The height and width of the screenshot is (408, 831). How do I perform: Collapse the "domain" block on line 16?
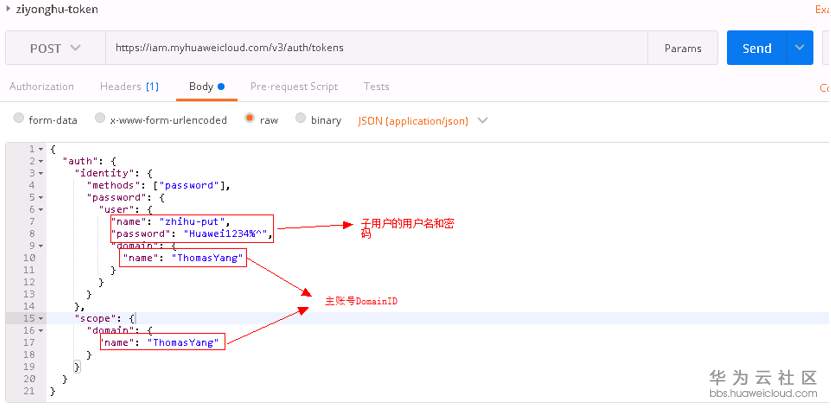41,331
